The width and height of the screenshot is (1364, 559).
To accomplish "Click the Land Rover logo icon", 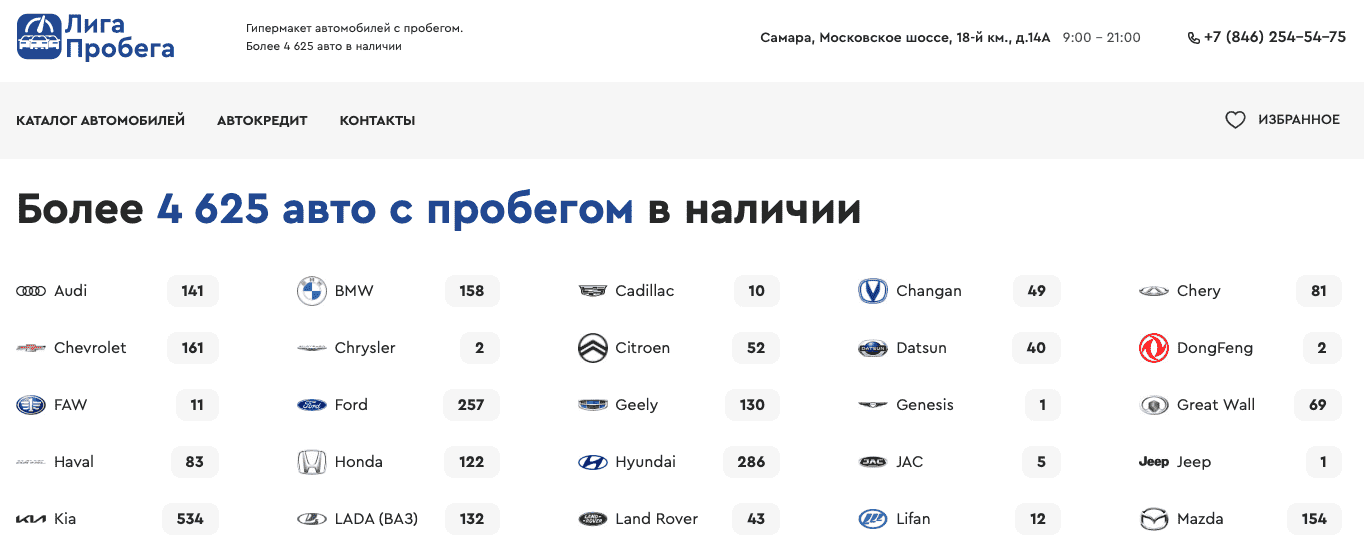I will pos(593,519).
